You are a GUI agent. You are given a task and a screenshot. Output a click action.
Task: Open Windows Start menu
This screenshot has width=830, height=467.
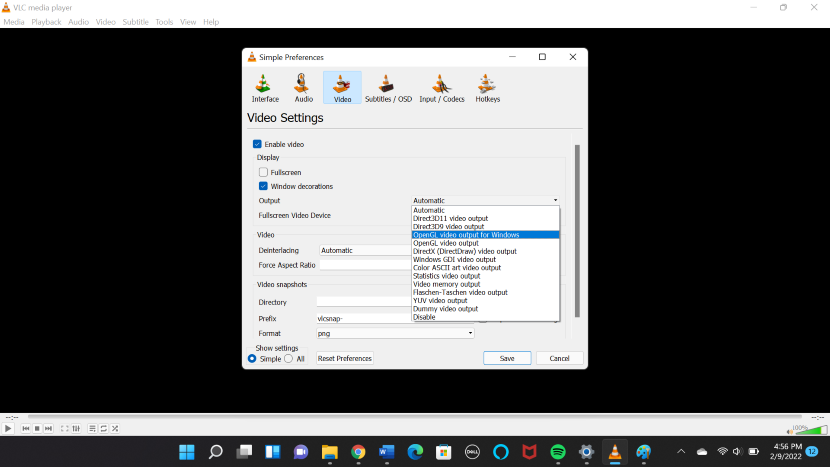click(x=186, y=452)
